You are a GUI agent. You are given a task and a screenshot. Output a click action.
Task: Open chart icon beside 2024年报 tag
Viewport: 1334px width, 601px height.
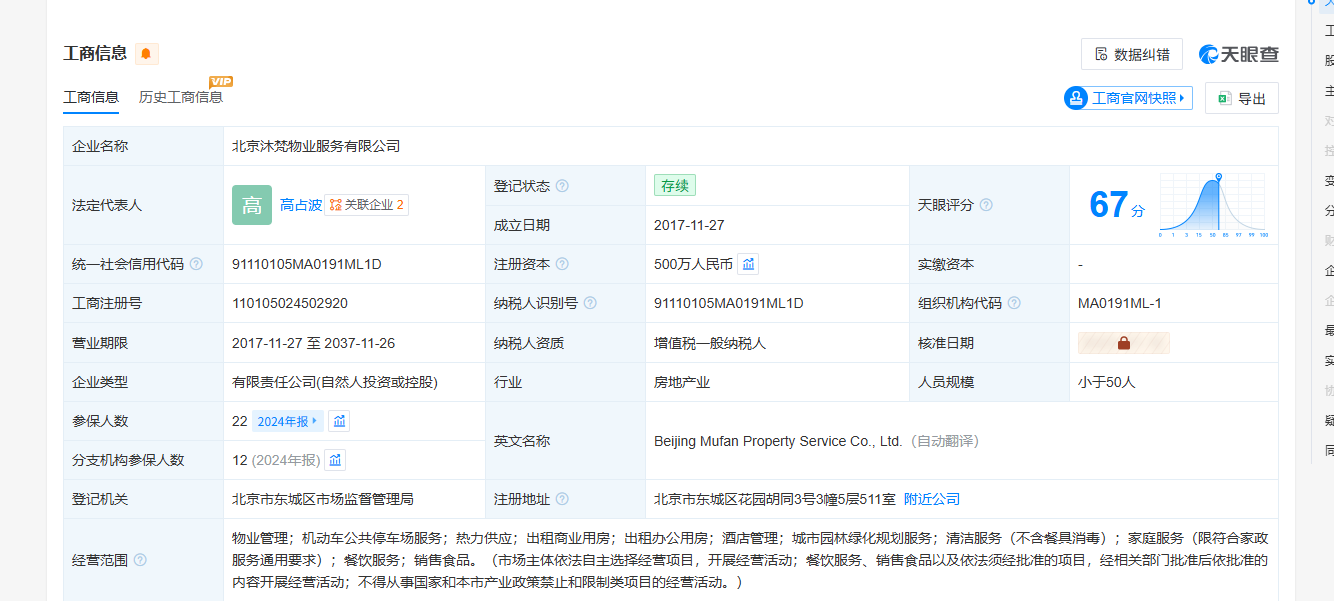339,421
